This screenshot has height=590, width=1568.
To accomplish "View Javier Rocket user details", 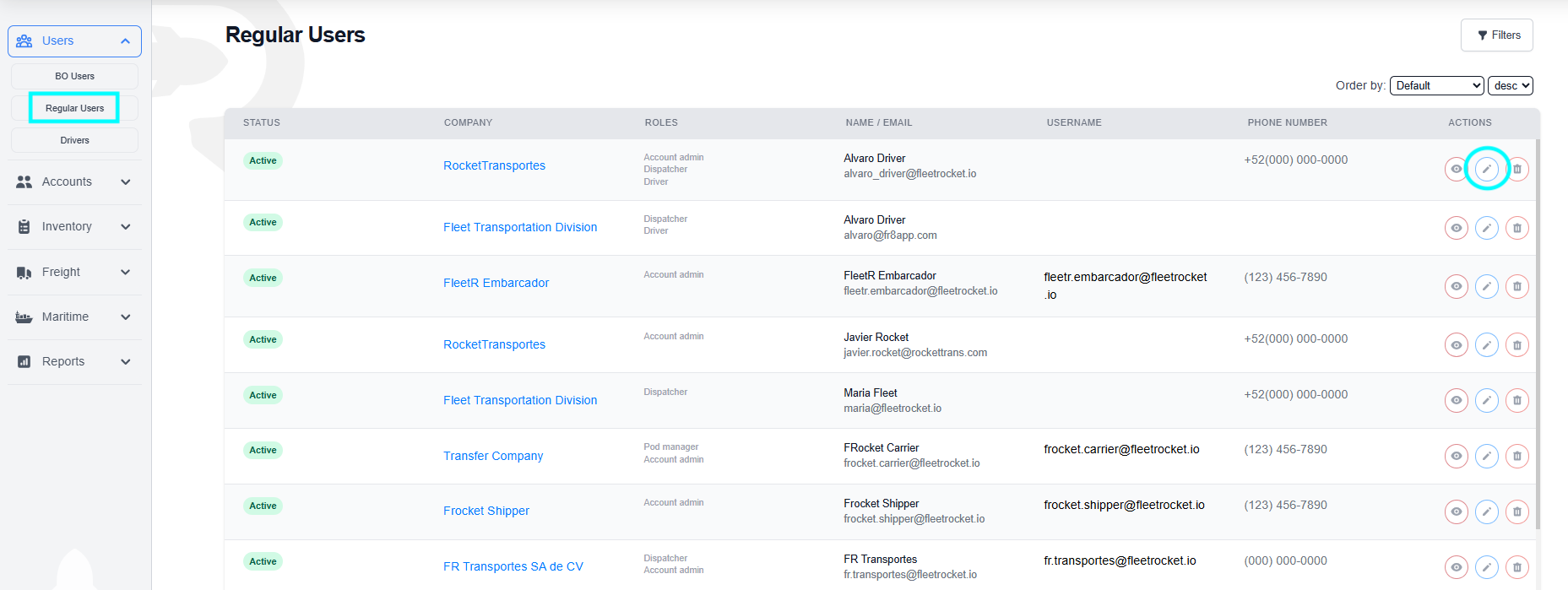I will coord(1456,344).
